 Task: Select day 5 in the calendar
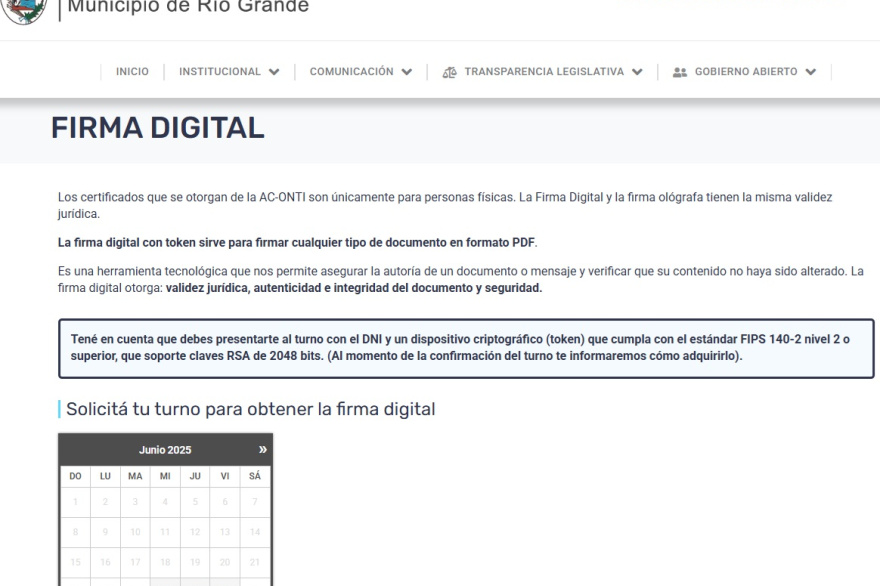(195, 502)
